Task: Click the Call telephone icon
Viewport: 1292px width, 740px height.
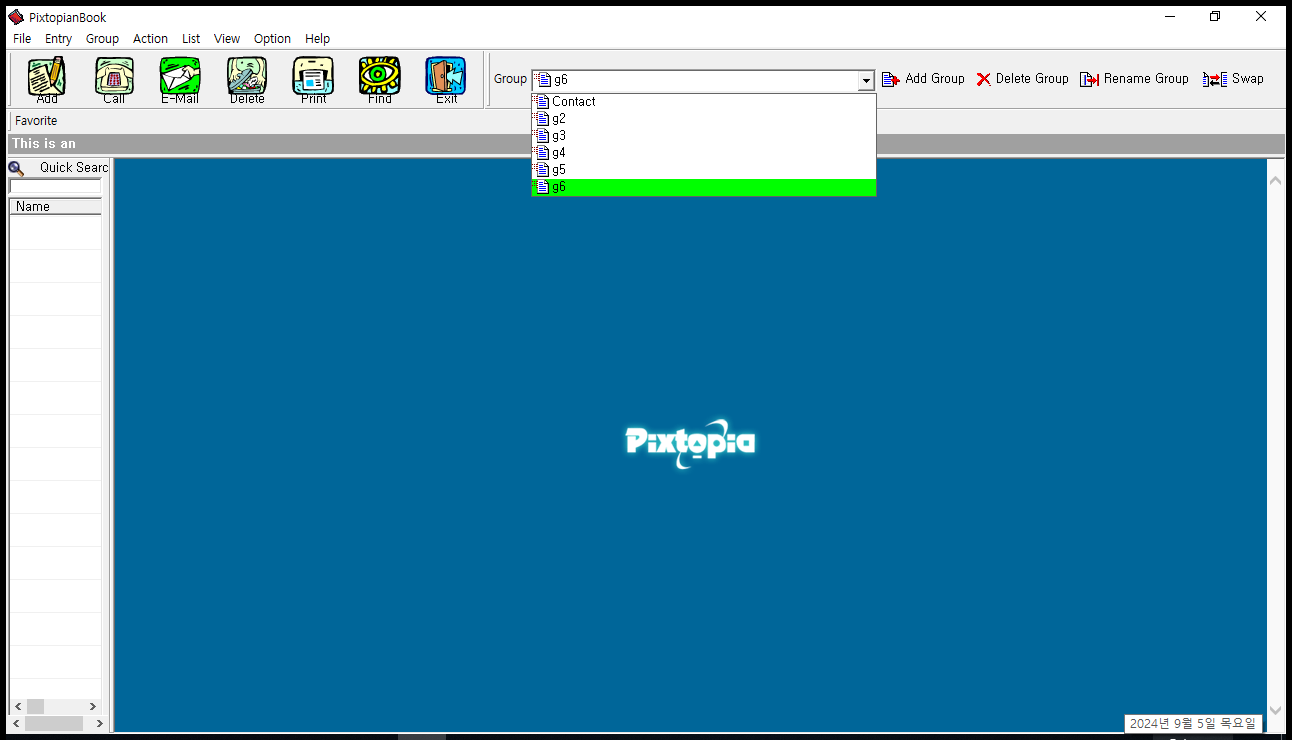Action: tap(114, 78)
